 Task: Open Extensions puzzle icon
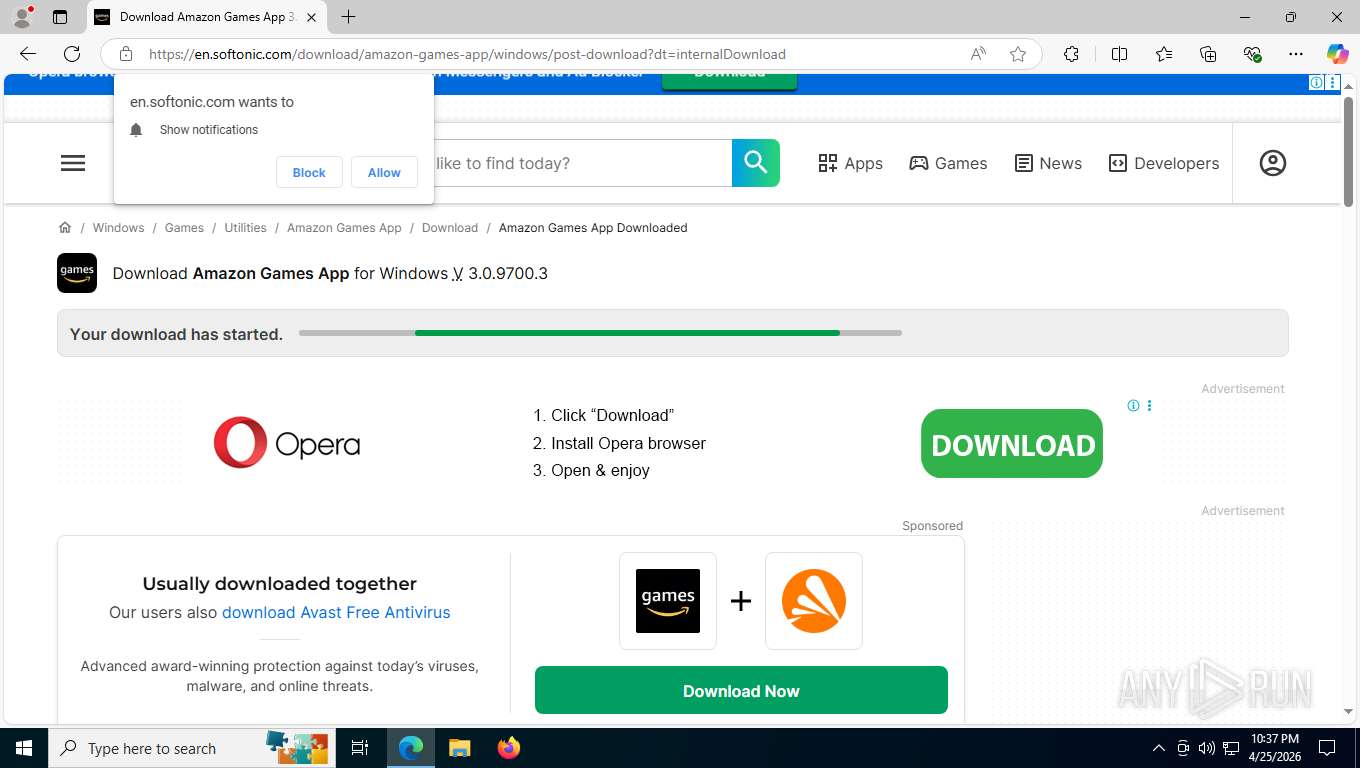(x=1071, y=54)
